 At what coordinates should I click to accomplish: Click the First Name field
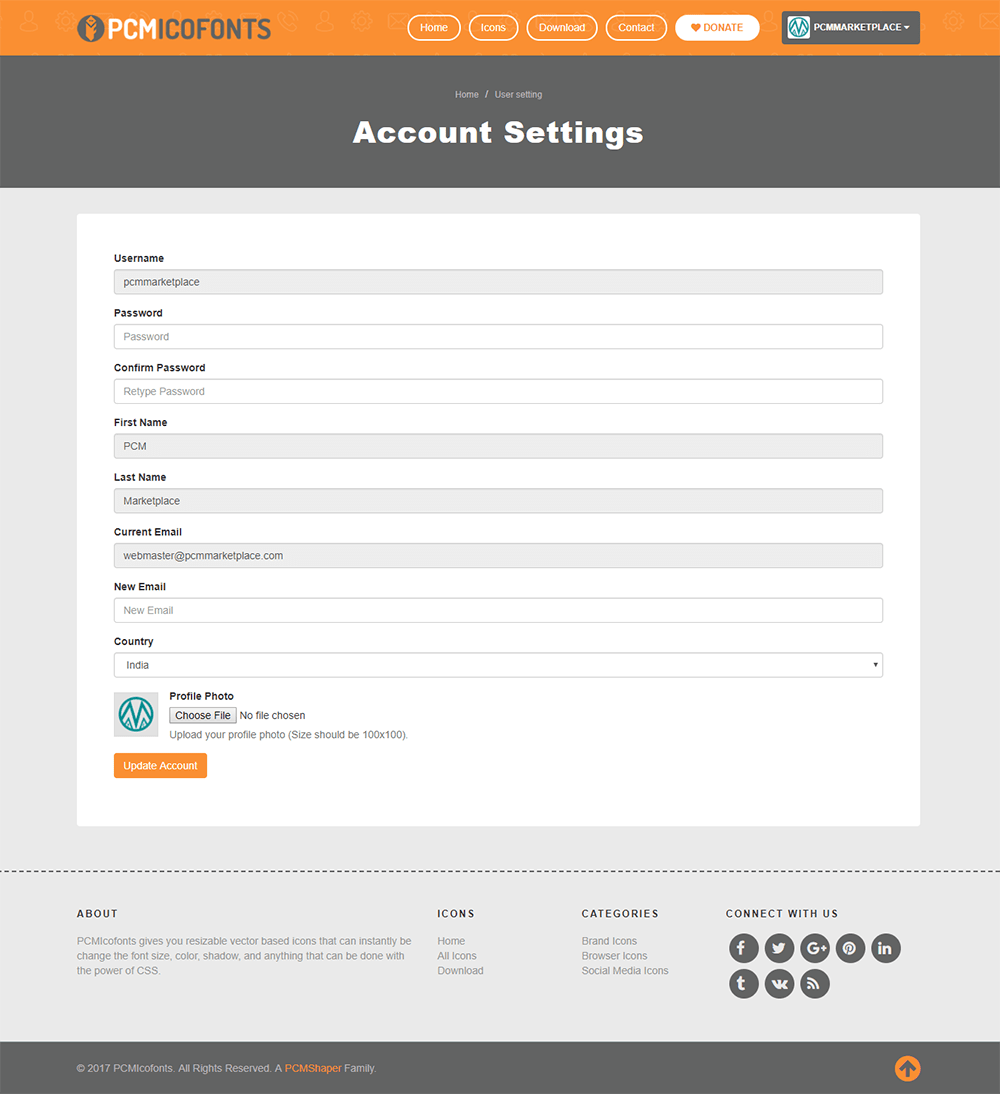(x=498, y=446)
